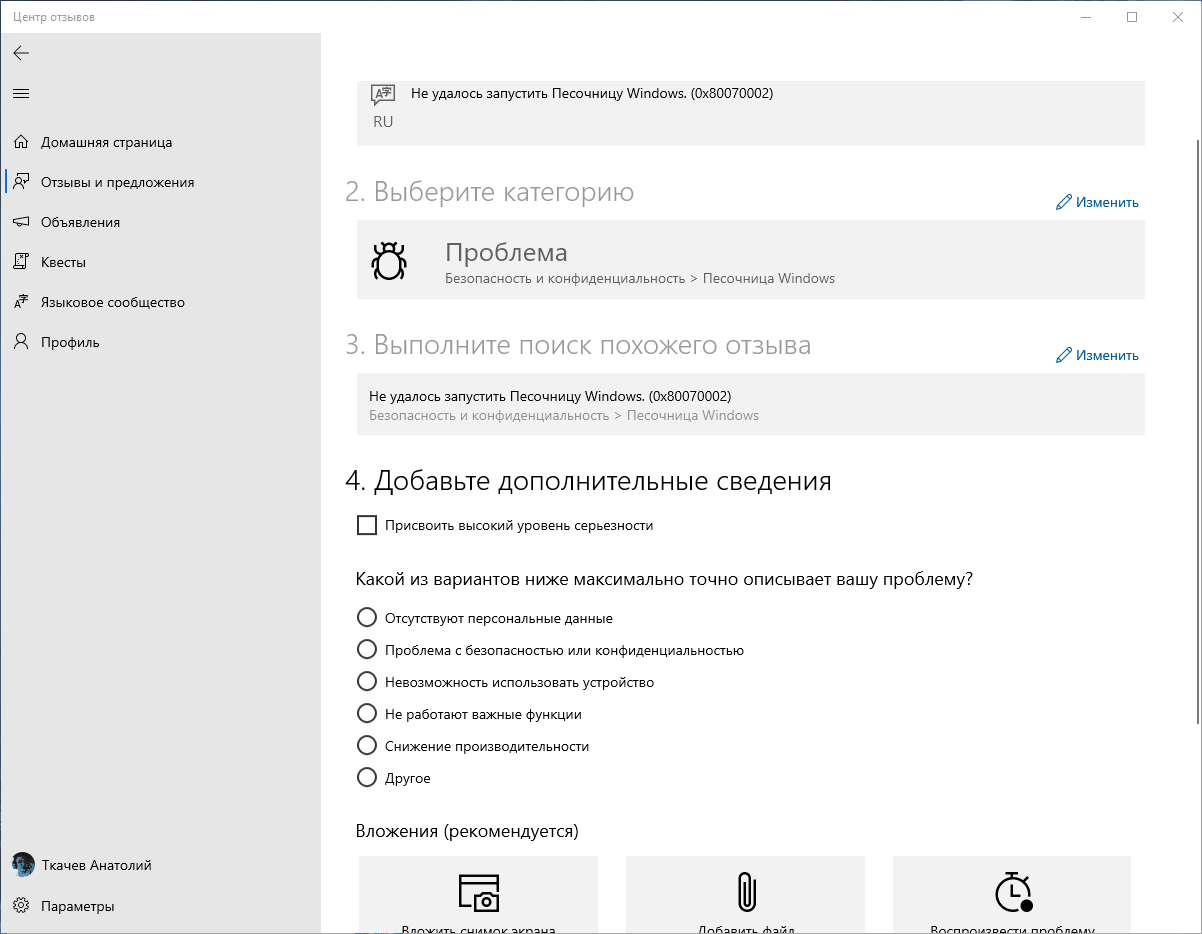Click the feedback title text with 0x80070002
The image size is (1202, 934).
pyautogui.click(x=592, y=93)
